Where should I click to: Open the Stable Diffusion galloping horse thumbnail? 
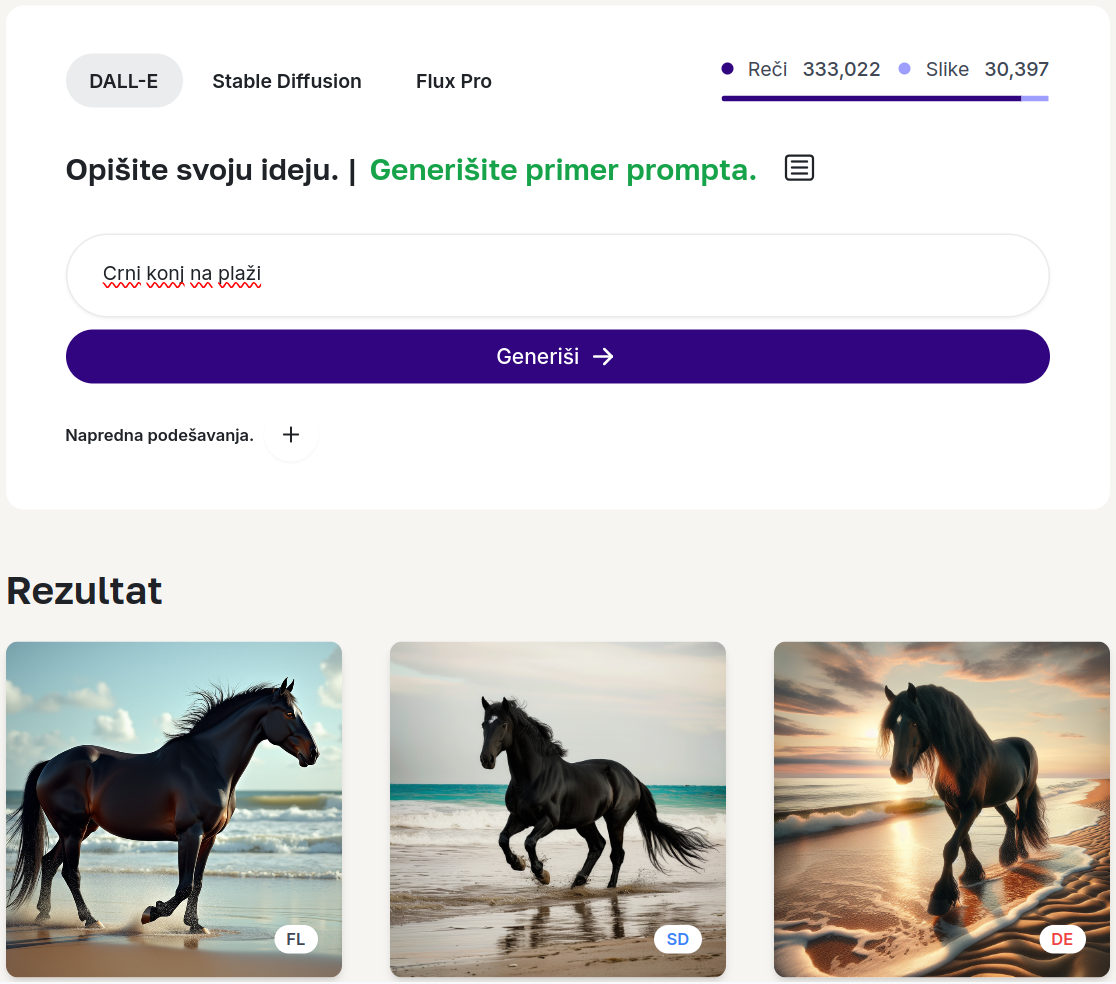(558, 800)
